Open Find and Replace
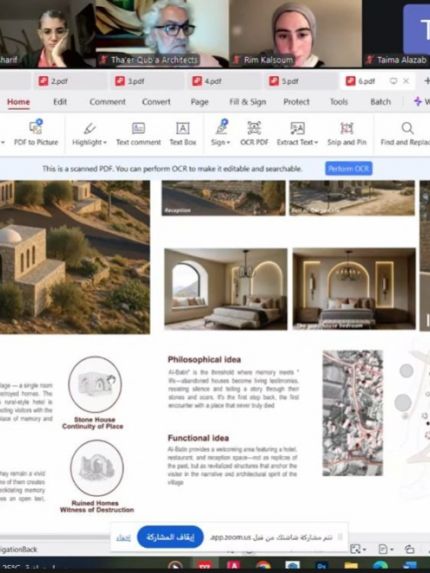The image size is (430, 573). 405,134
